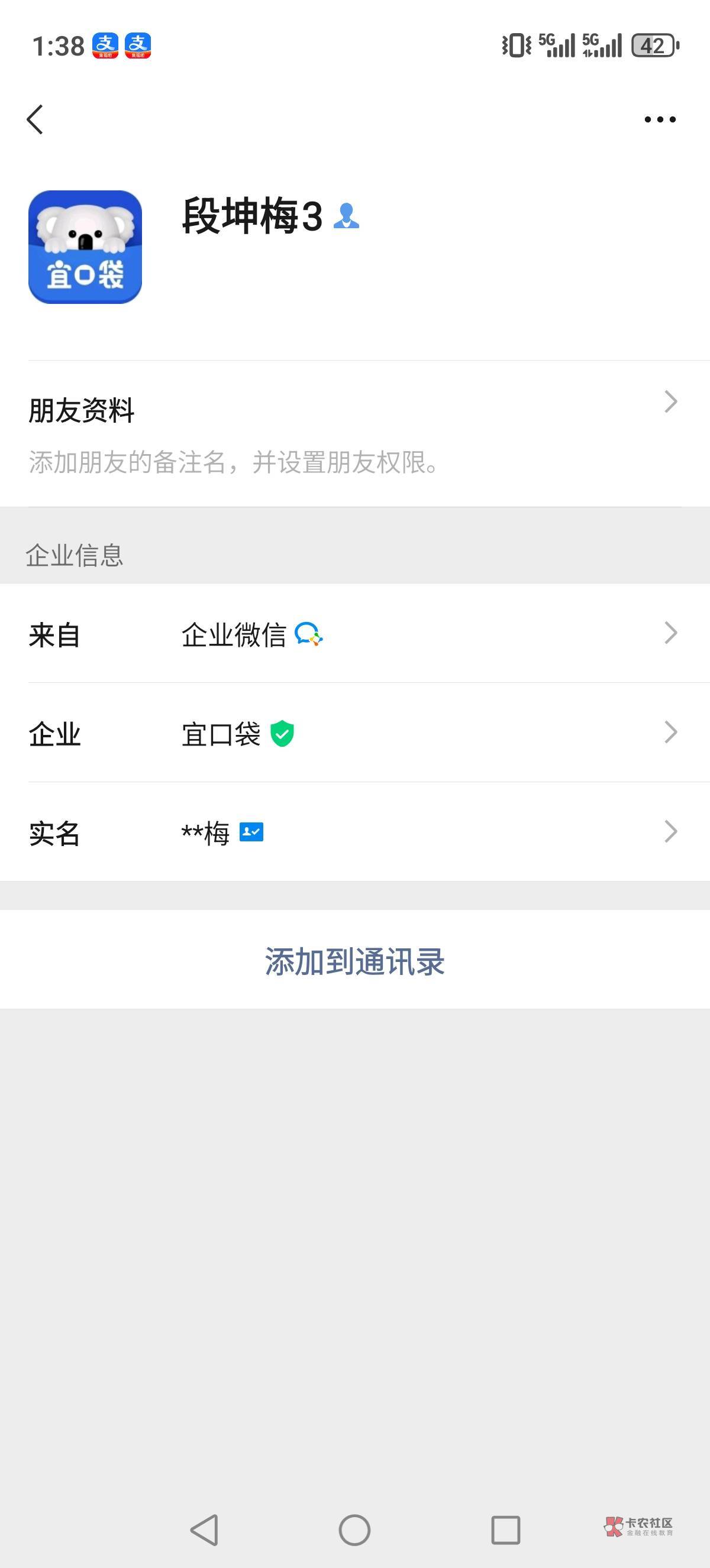This screenshot has height=1568, width=710.
Task: Expand the 朋友资料 chevron arrow
Action: click(670, 401)
